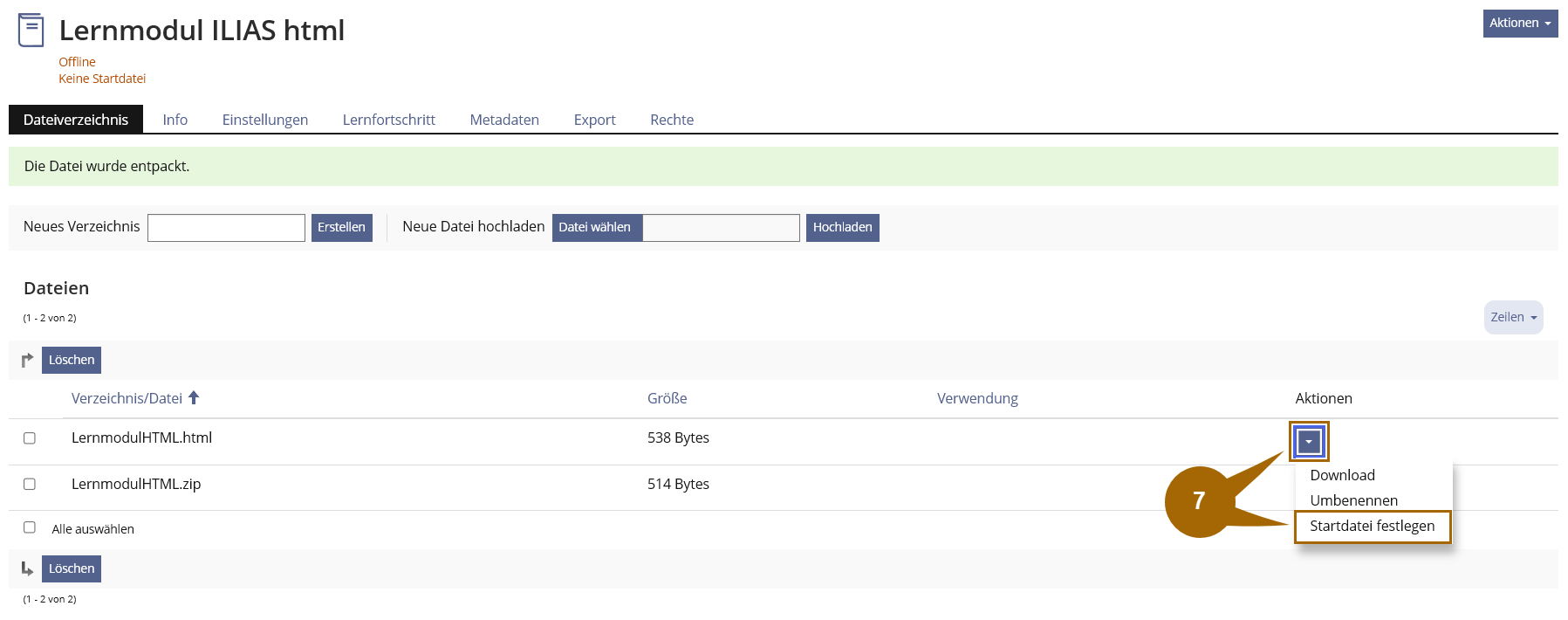Viewport: 1568px width, 620px height.
Task: Toggle the actions dropdown for LernmodulHTML.html
Action: pos(1308,442)
